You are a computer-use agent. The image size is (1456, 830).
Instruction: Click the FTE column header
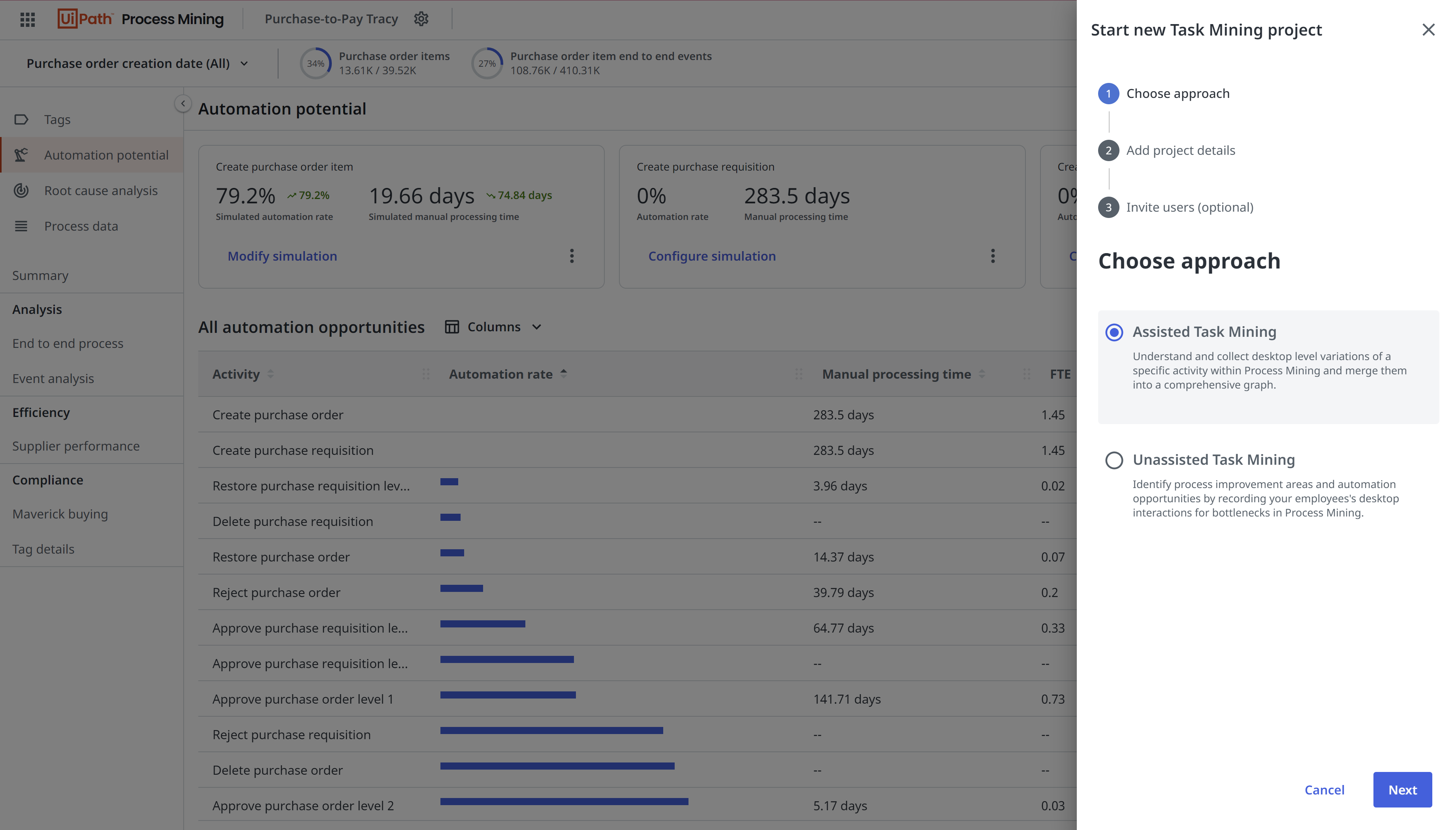pyautogui.click(x=1060, y=374)
